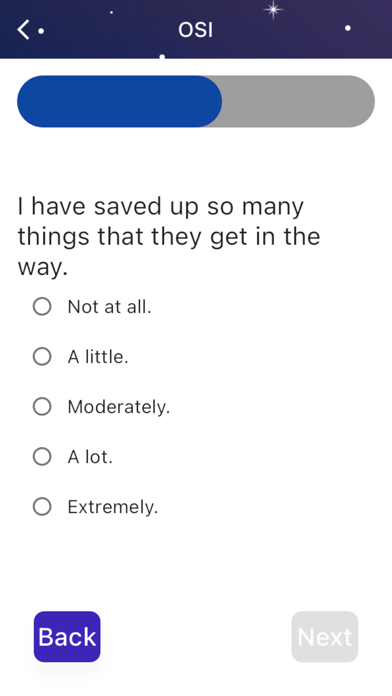Click the small dot beside the back chevron
Screen dimensions: 392x696
tap(41, 31)
